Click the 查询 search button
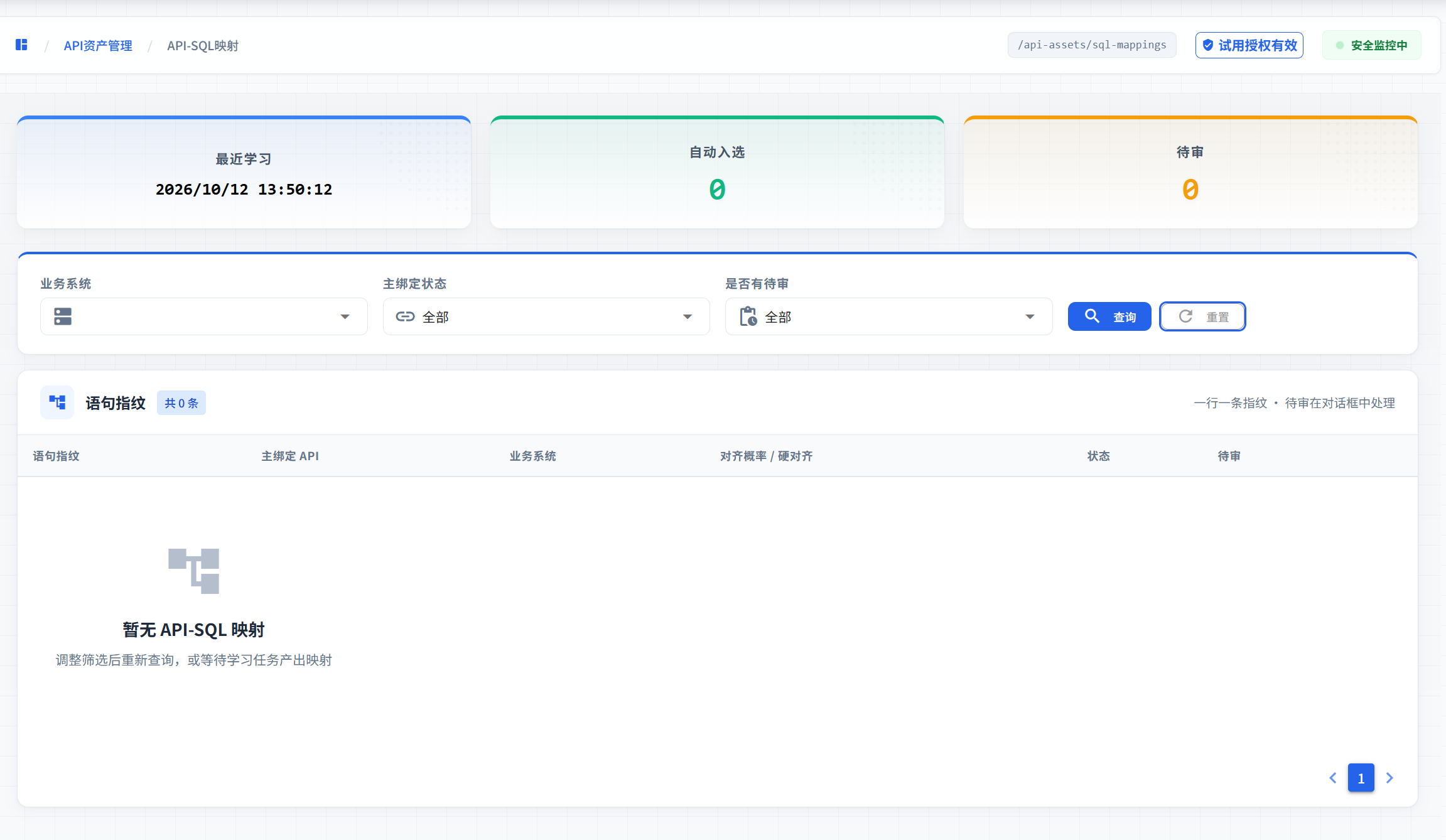The height and width of the screenshot is (840, 1446). tap(1109, 316)
